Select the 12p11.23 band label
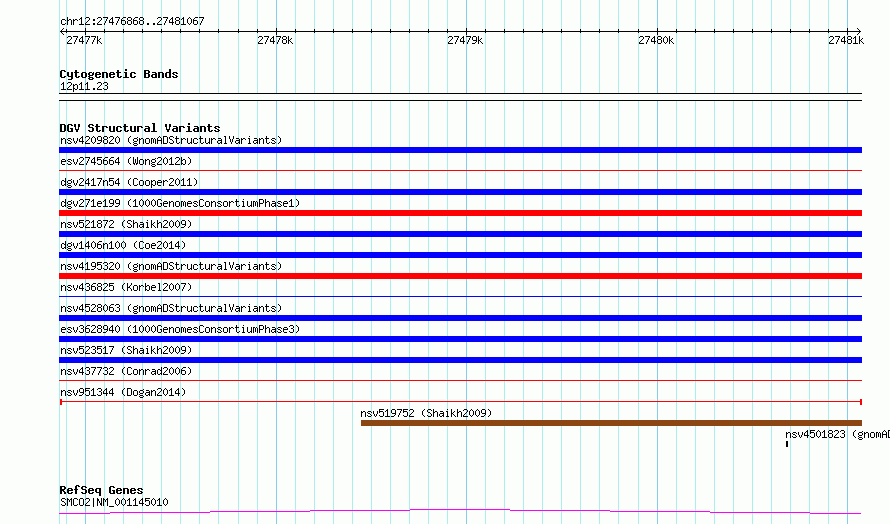Screen dimensions: 890x524 coord(84,86)
